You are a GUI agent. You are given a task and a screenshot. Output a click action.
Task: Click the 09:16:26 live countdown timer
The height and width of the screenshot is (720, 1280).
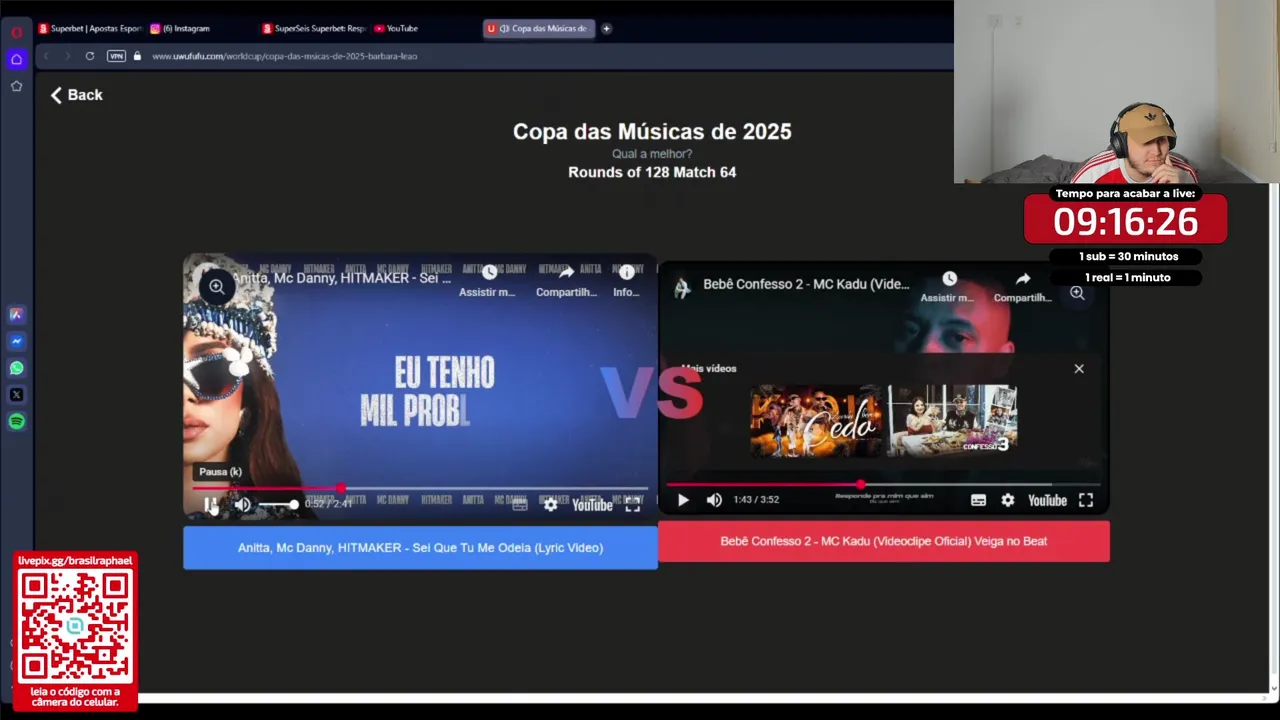(1125, 222)
